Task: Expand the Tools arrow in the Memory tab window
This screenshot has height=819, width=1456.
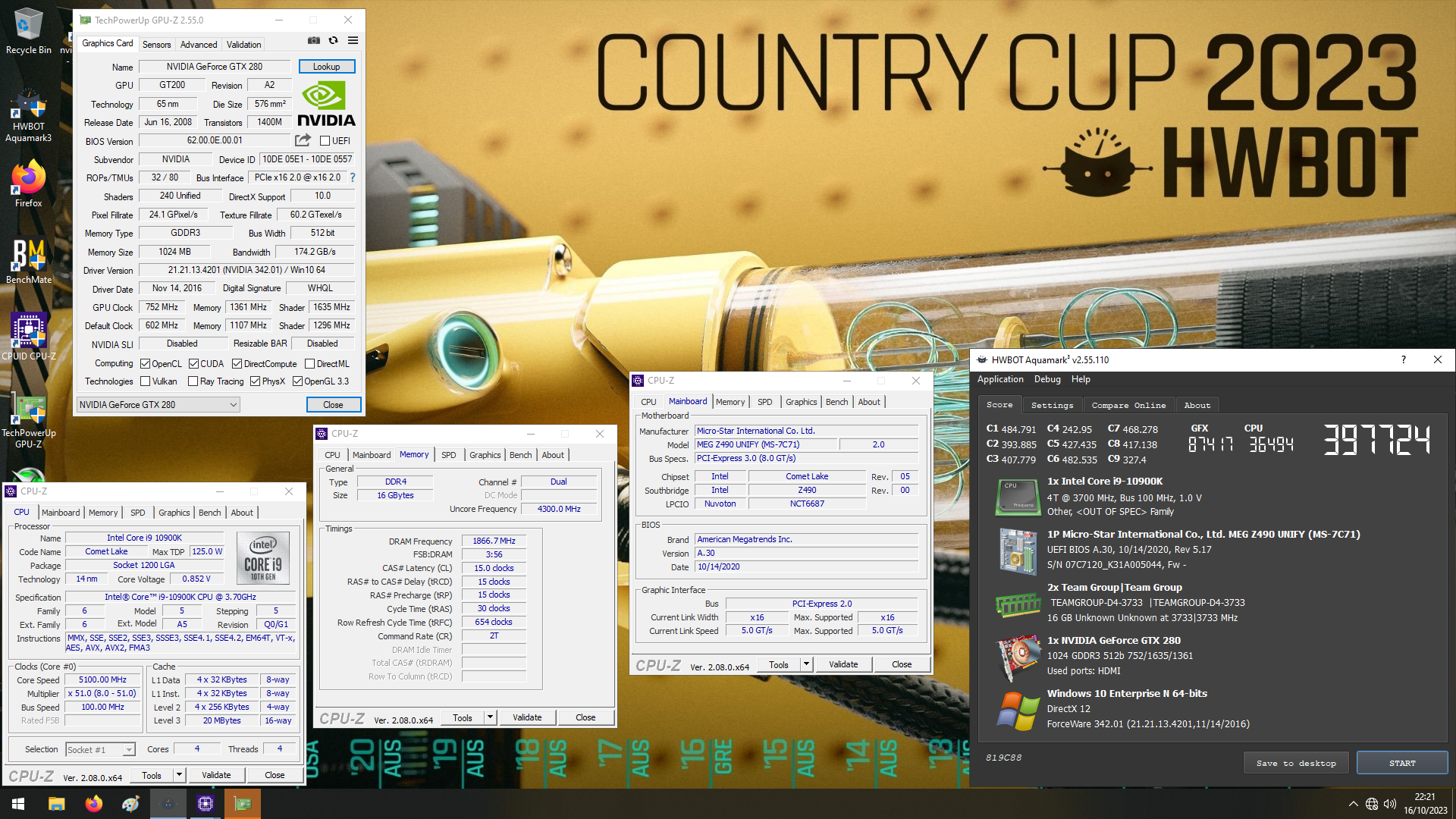Action: point(491,717)
